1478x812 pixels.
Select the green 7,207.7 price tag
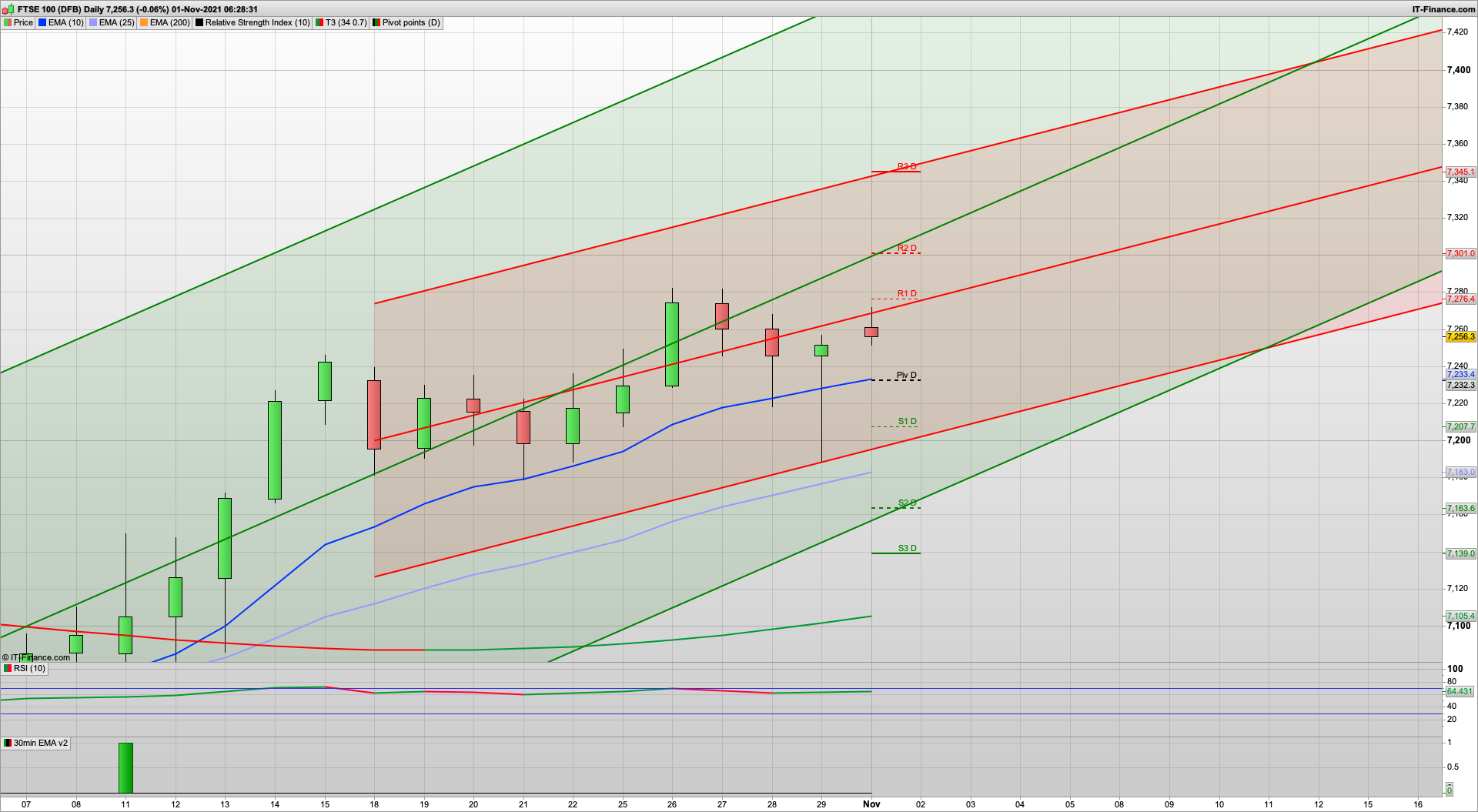click(1460, 426)
